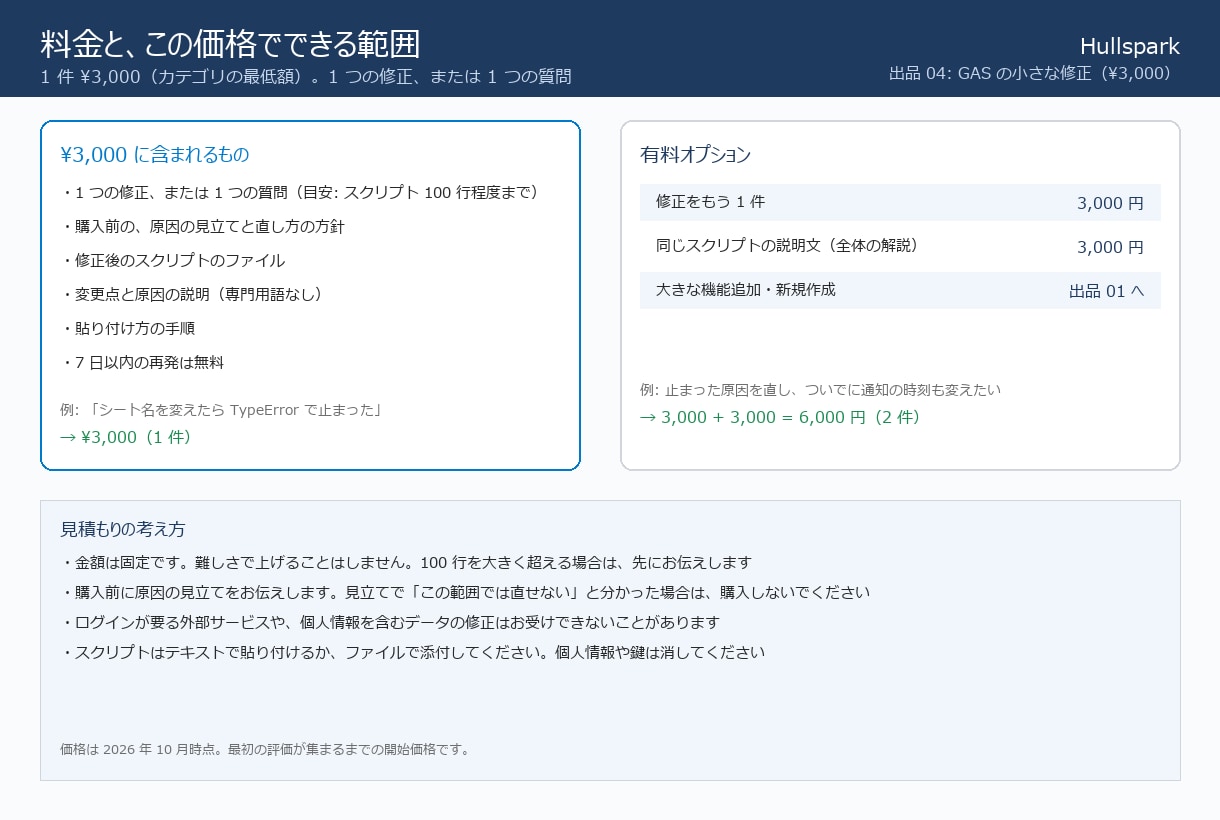The width and height of the screenshot is (1220, 820).
Task: Click the 3,000 円 price for 修正をもう 1 件
Action: point(1110,203)
